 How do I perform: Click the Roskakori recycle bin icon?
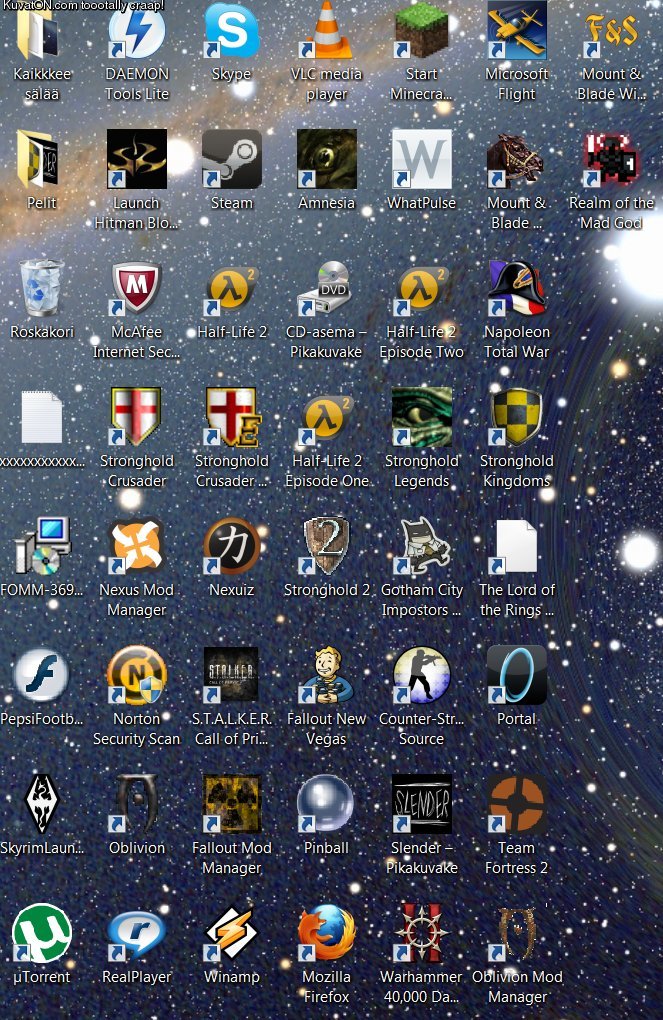pyautogui.click(x=41, y=289)
